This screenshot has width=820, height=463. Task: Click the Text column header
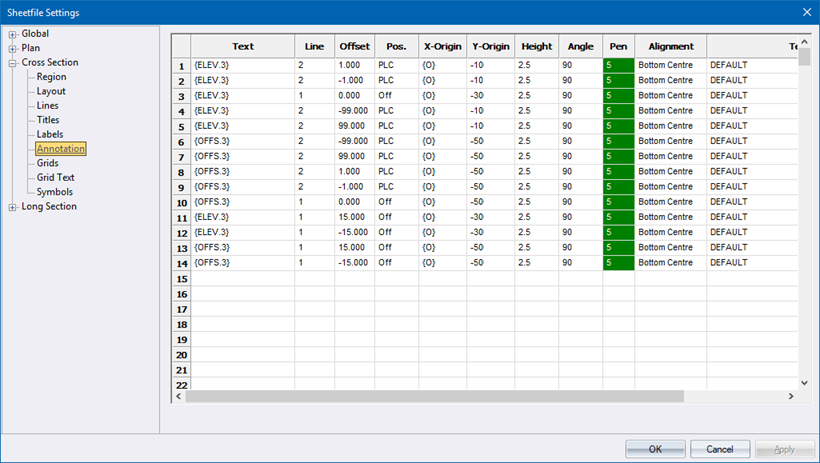tap(243, 46)
